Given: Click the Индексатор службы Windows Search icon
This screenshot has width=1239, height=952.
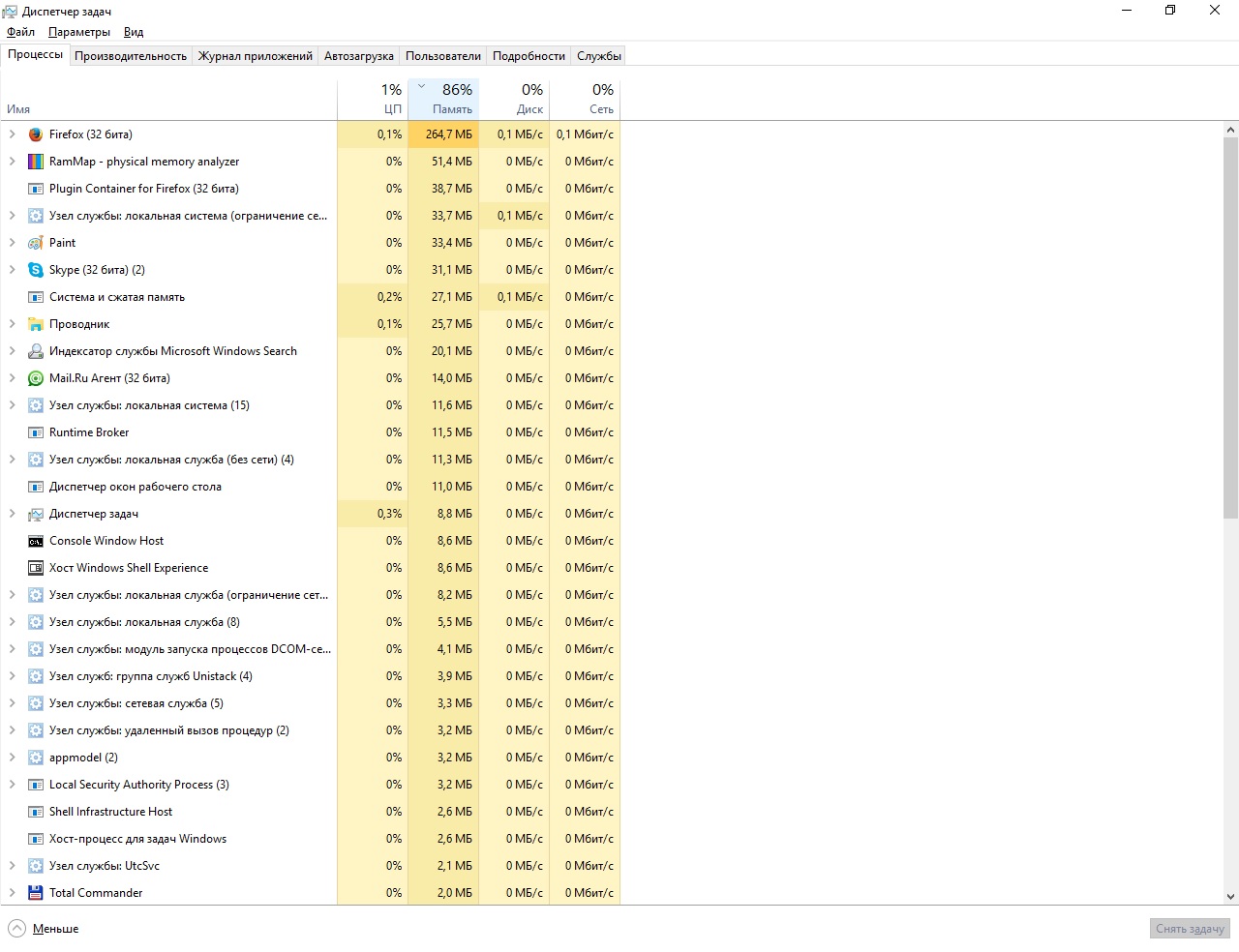Looking at the screenshot, I should pyautogui.click(x=36, y=351).
